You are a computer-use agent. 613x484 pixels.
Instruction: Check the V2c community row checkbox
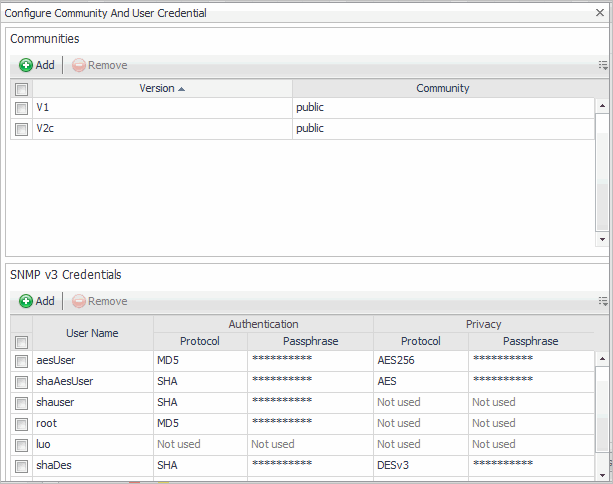[21, 129]
